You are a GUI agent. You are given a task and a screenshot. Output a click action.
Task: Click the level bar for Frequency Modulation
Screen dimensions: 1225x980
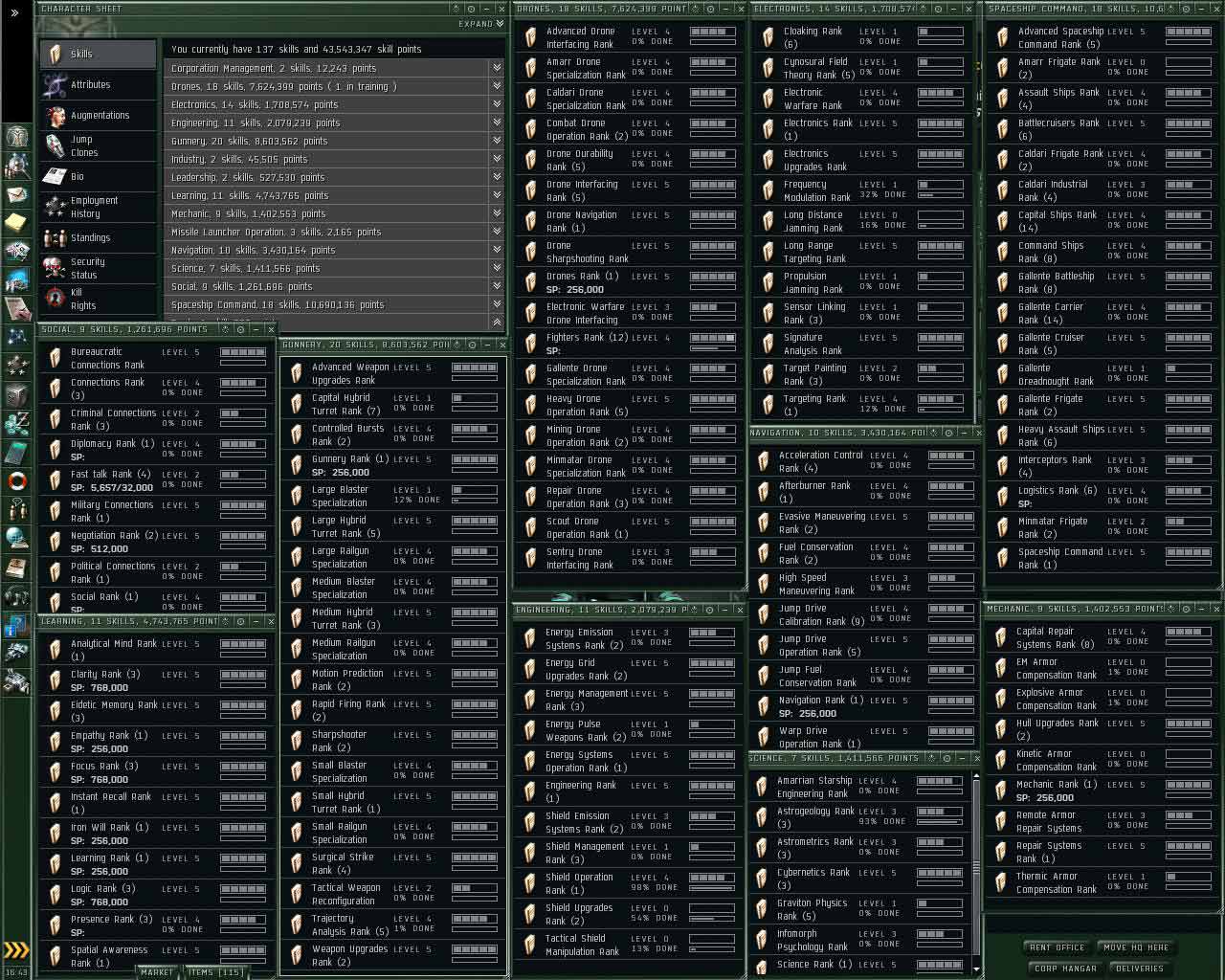point(940,185)
